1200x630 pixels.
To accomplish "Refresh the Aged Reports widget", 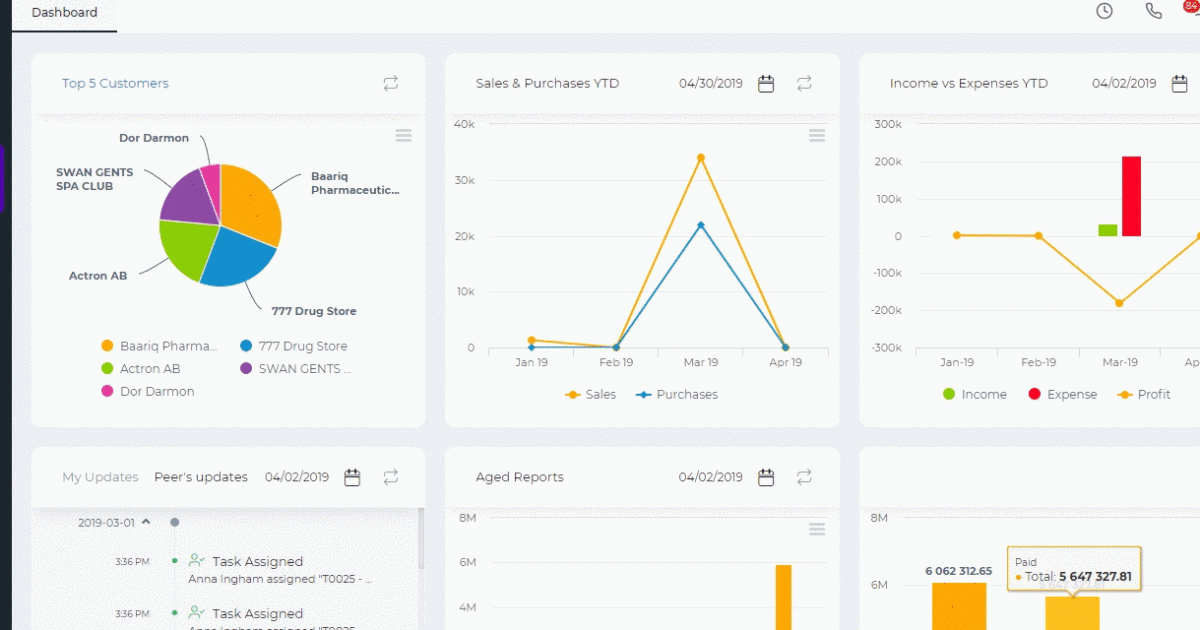I will [804, 478].
